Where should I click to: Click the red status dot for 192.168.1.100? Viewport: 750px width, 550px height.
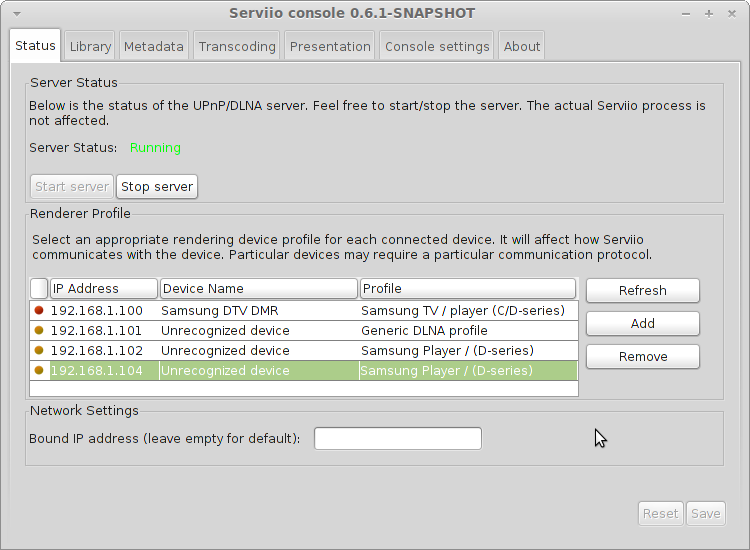point(39,310)
